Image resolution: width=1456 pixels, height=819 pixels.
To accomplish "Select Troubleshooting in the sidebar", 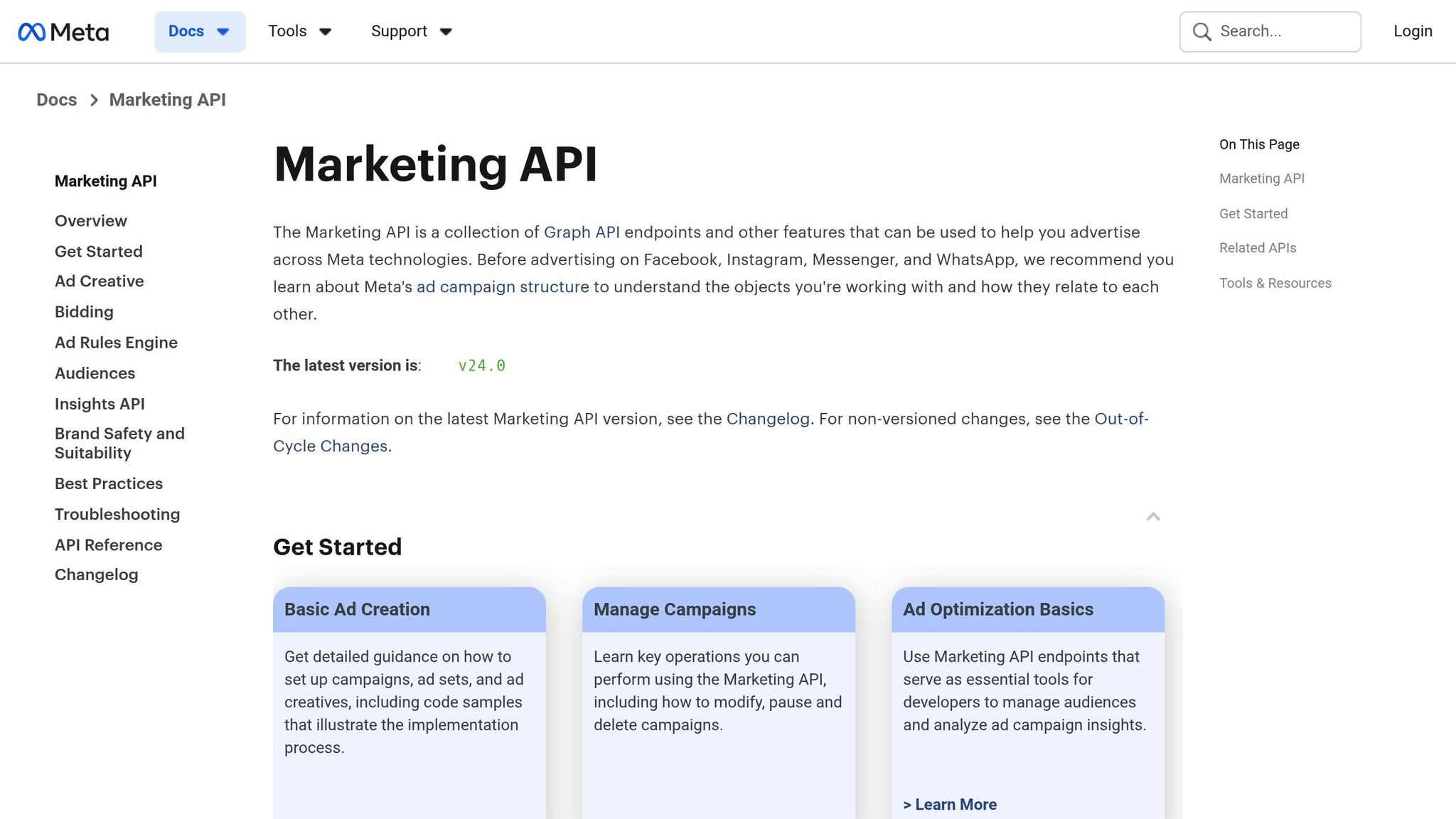I will (x=117, y=514).
